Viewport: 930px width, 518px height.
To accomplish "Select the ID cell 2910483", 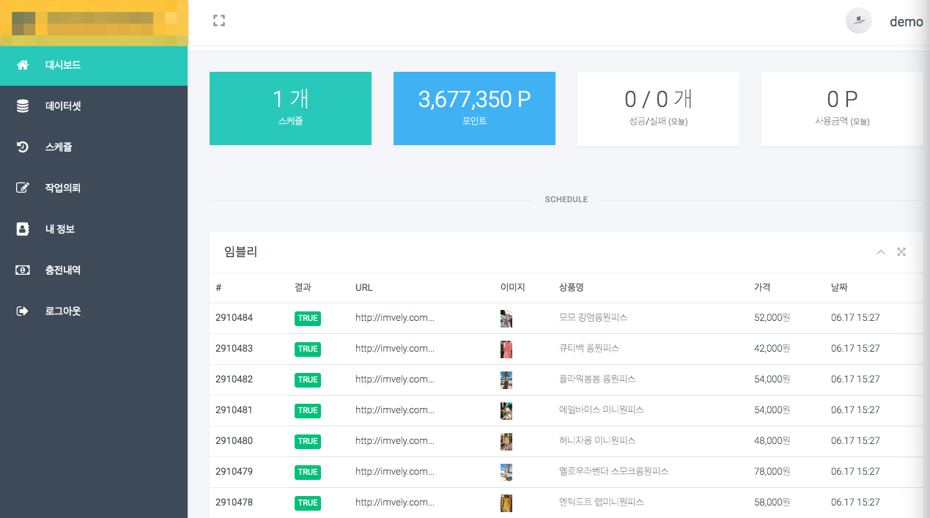I will pyautogui.click(x=234, y=349).
